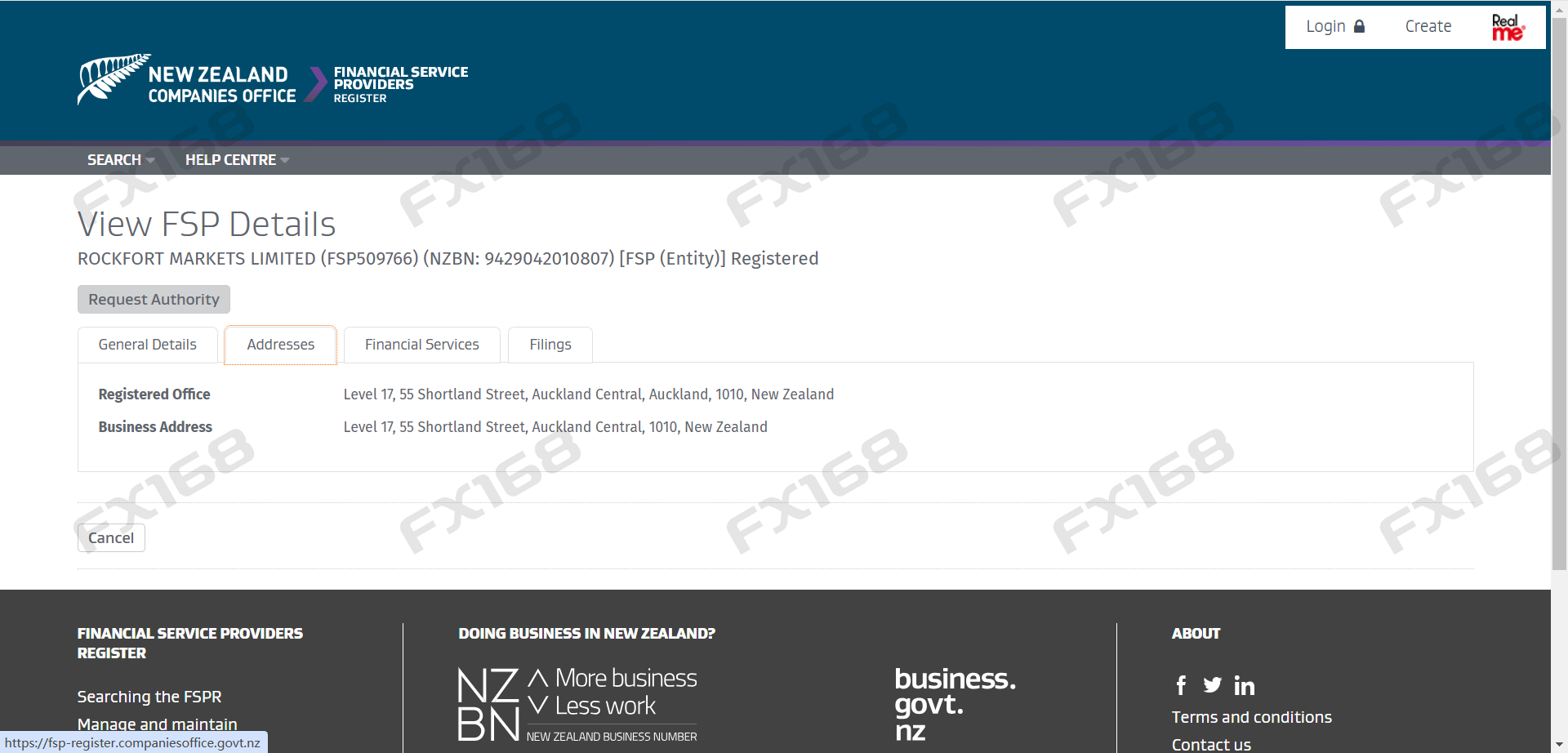Click the New Zealand Companies Office logo
Screen dimensions: 1568x753
[187, 79]
